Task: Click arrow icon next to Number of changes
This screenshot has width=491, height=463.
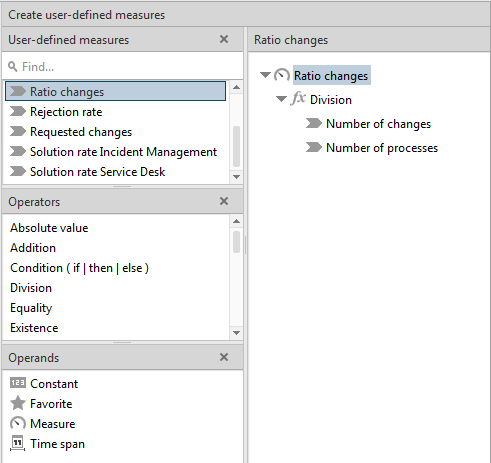Action: coord(314,123)
